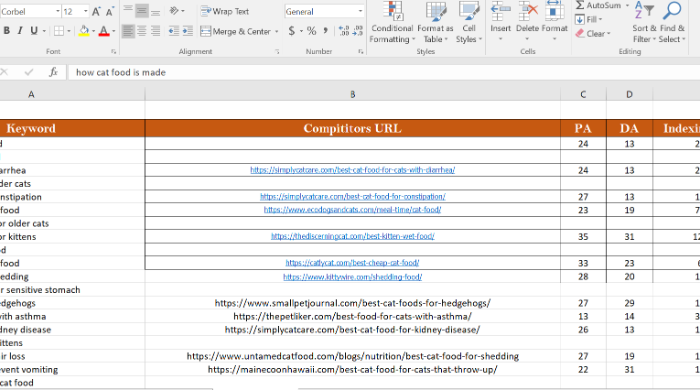Select column B header
The height and width of the screenshot is (390, 700).
353,94
